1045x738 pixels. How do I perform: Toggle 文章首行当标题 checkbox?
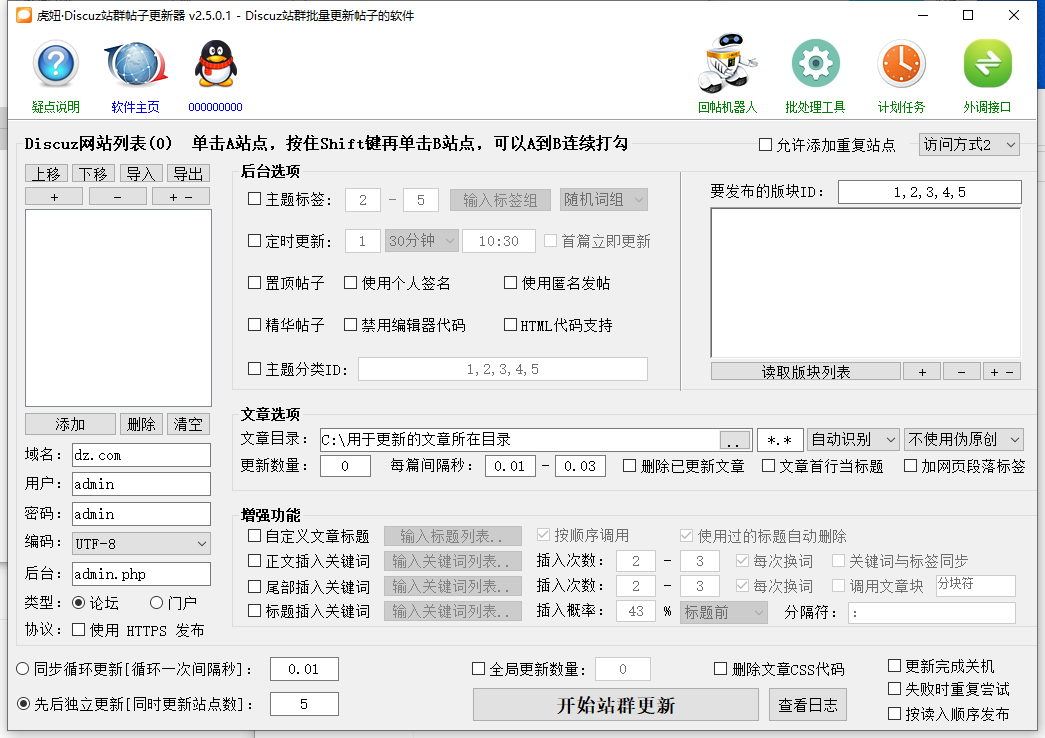768,465
